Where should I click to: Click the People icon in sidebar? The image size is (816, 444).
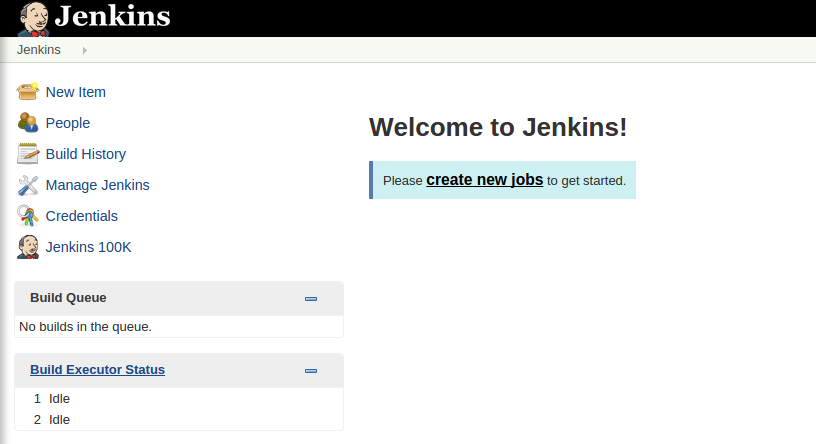pyautogui.click(x=28, y=123)
